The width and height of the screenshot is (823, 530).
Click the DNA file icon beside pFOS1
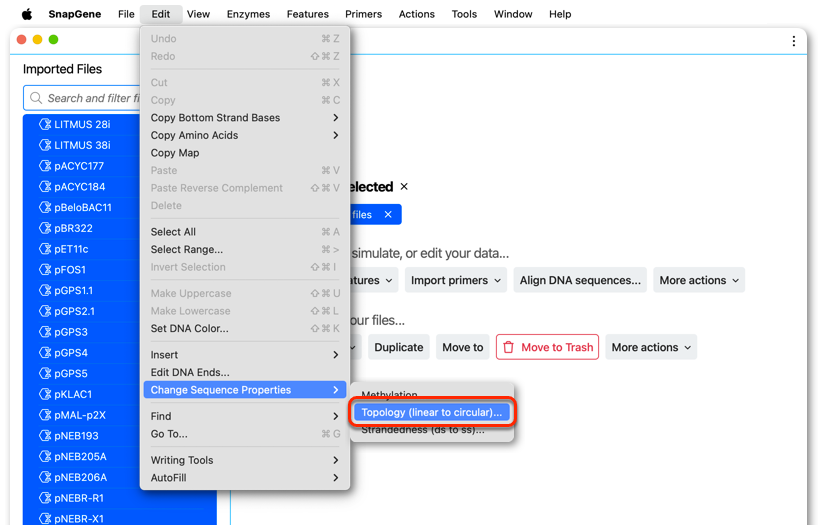[x=45, y=270]
